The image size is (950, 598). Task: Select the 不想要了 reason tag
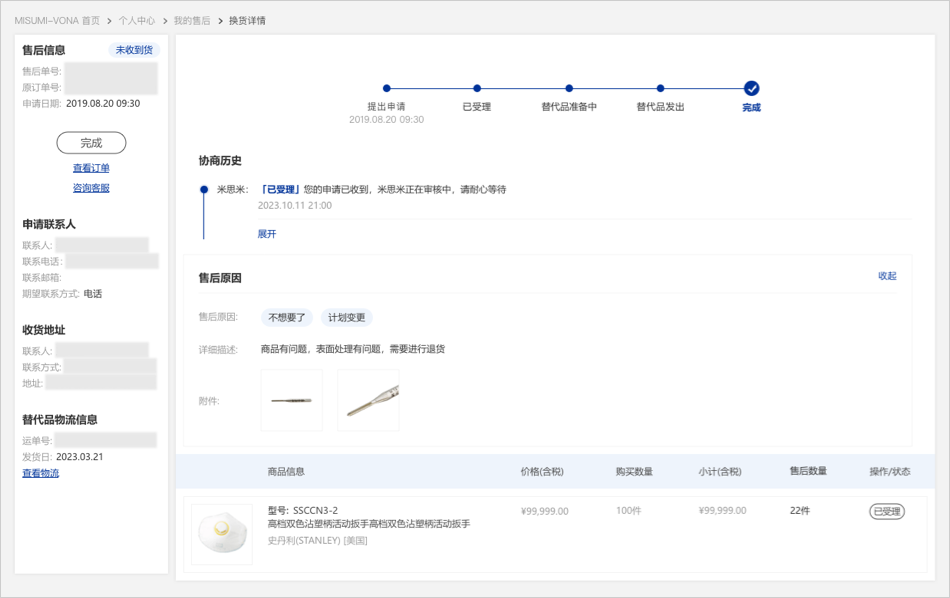pos(287,318)
